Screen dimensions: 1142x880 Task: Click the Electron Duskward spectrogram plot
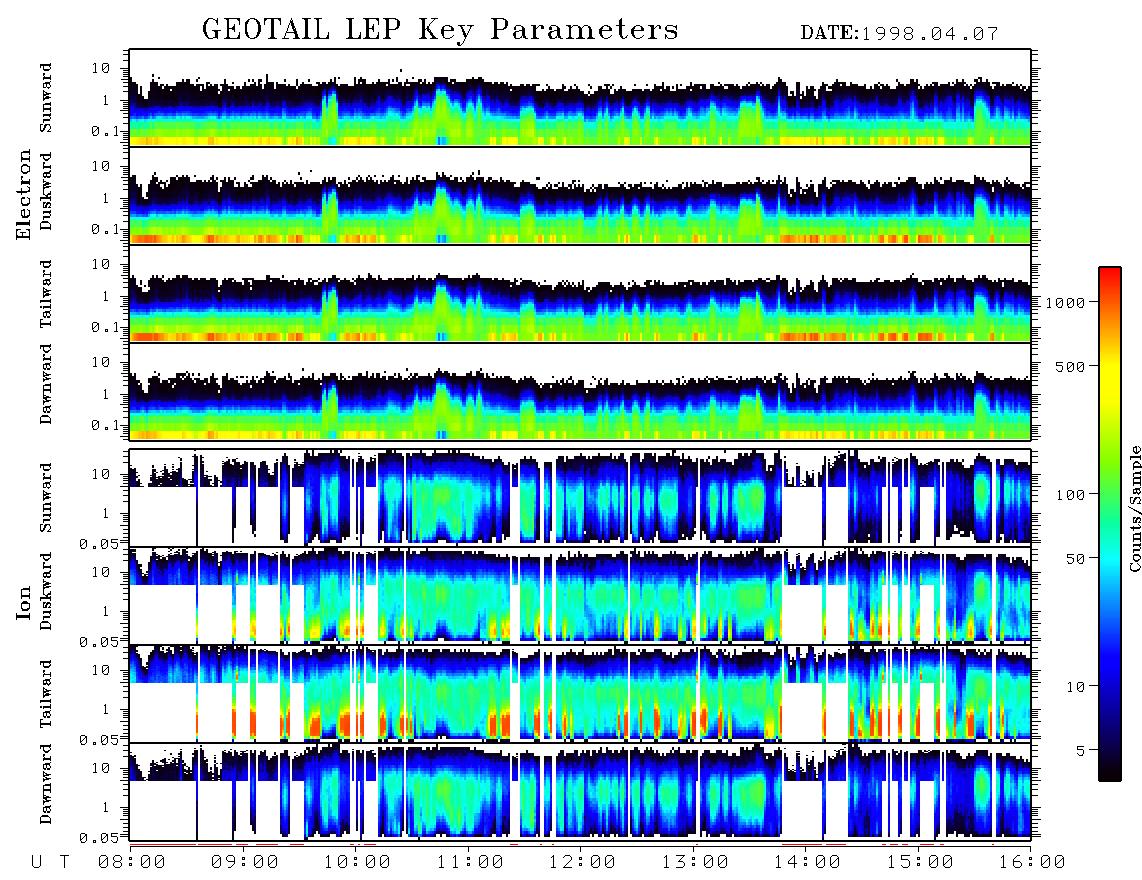click(x=580, y=195)
